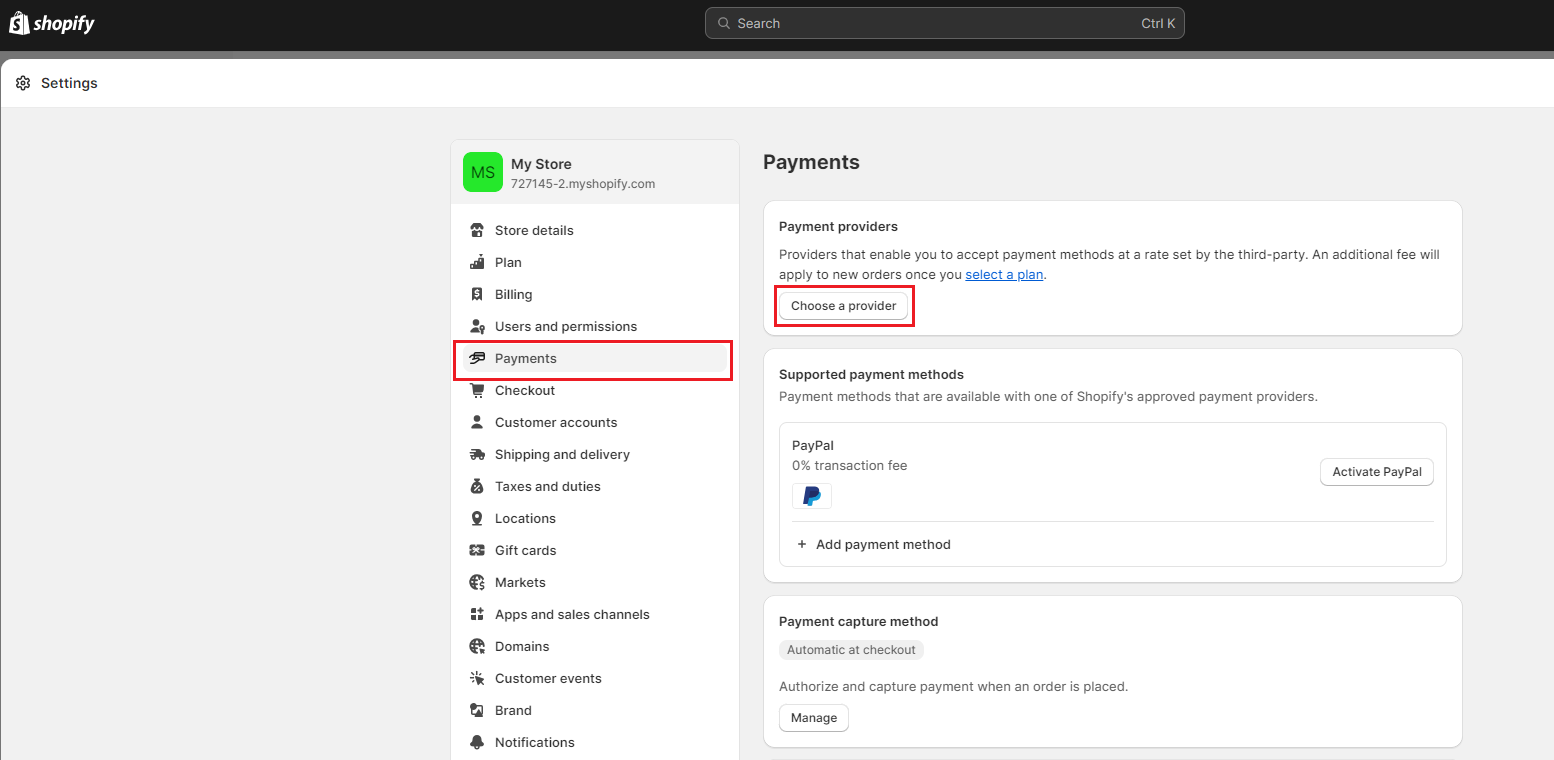The width and height of the screenshot is (1554, 760).
Task: Click the Payment capture method heading
Action: pos(858,621)
